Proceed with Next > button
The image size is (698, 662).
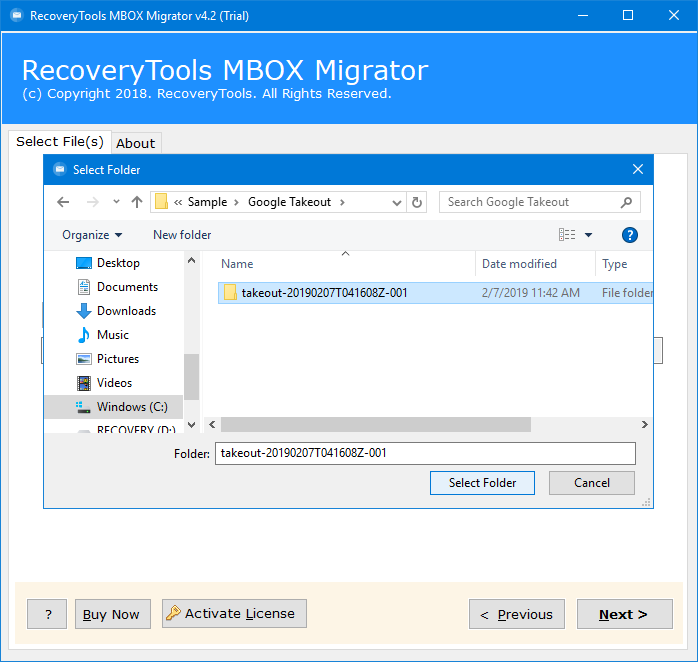click(x=625, y=614)
